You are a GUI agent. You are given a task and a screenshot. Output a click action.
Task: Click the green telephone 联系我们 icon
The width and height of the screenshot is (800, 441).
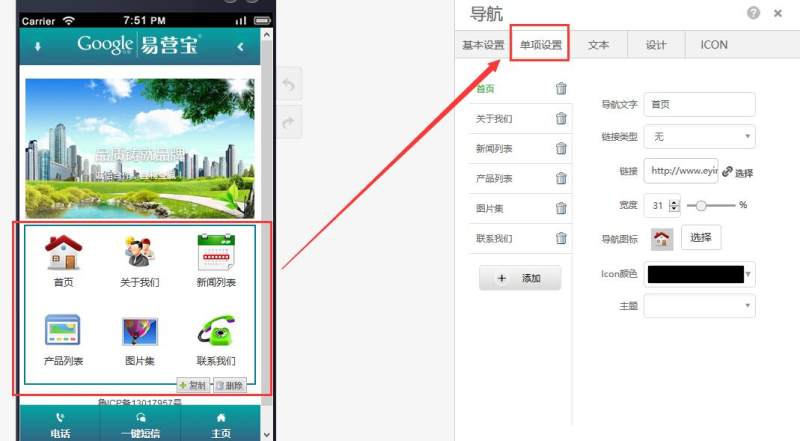click(x=216, y=330)
